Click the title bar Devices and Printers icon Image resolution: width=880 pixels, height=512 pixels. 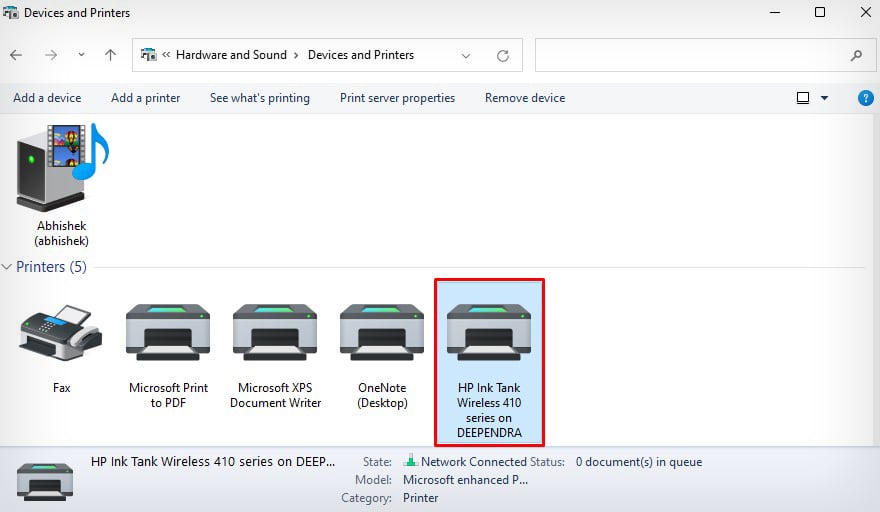(11, 12)
